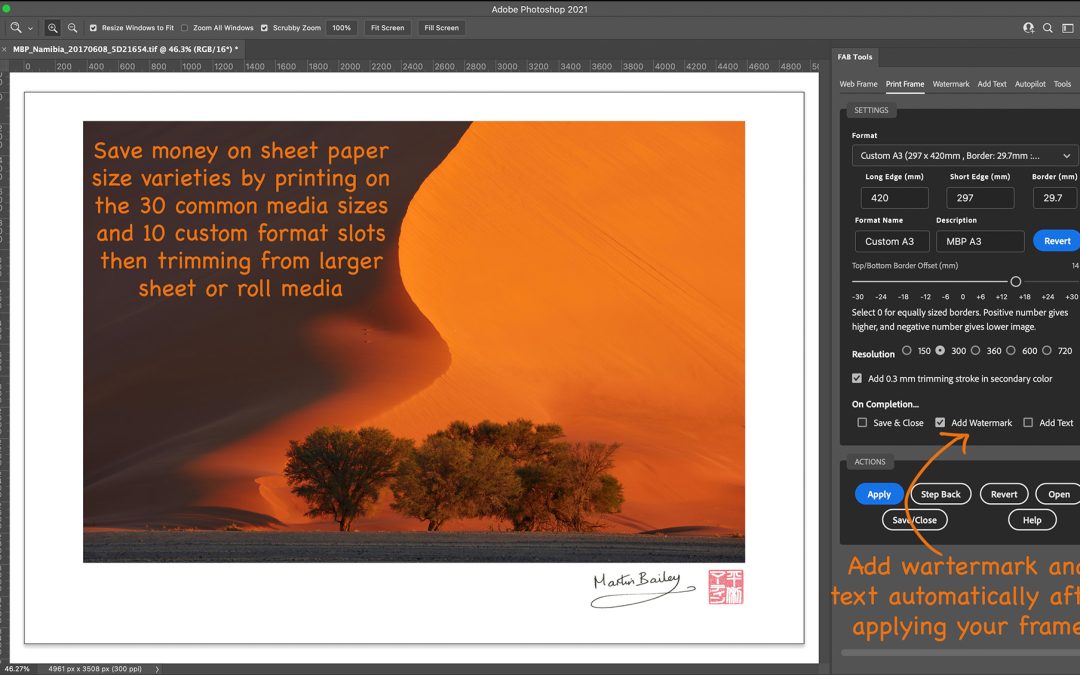The height and width of the screenshot is (675, 1080).
Task: Click the Top/Bottom Border Offset slider handle
Action: point(1016,282)
